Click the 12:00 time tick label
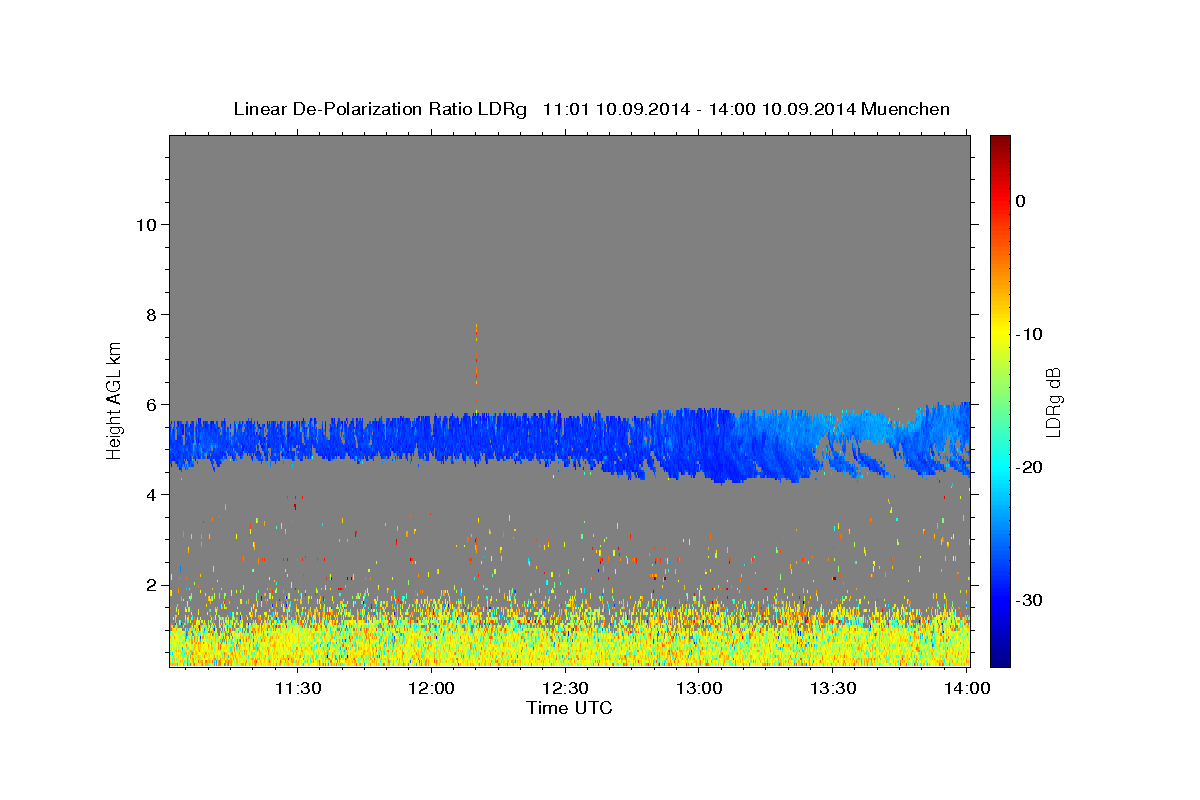 432,688
